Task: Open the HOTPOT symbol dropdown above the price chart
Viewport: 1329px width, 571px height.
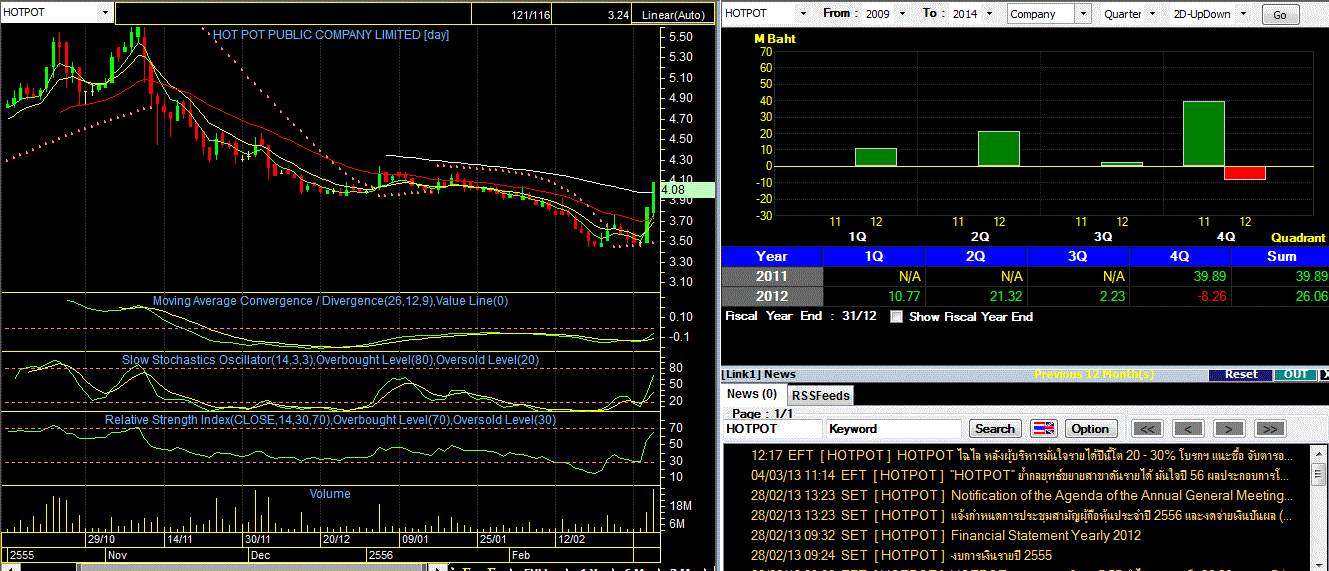Action: [x=106, y=13]
